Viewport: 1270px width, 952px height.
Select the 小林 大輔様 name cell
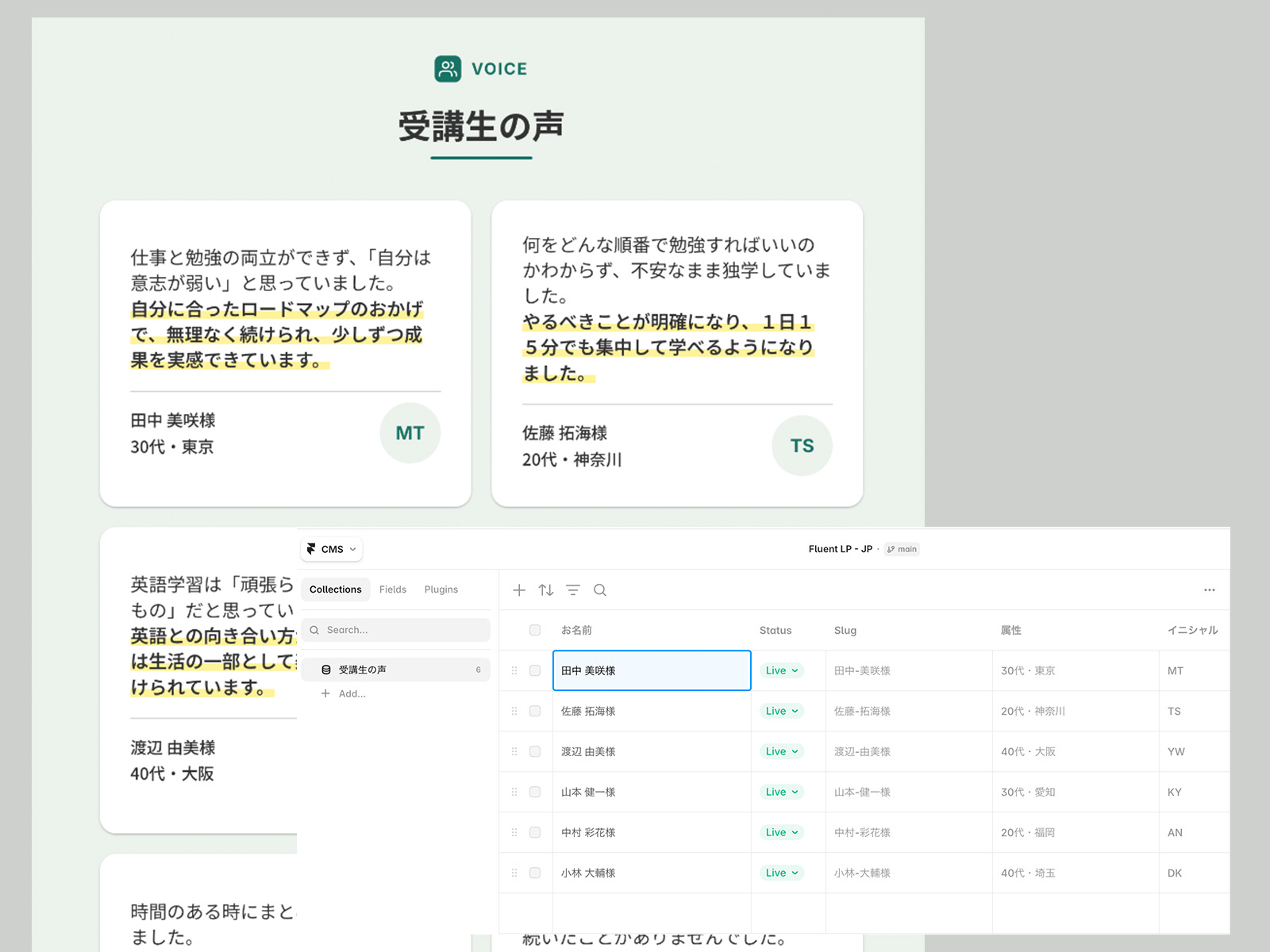pos(652,873)
